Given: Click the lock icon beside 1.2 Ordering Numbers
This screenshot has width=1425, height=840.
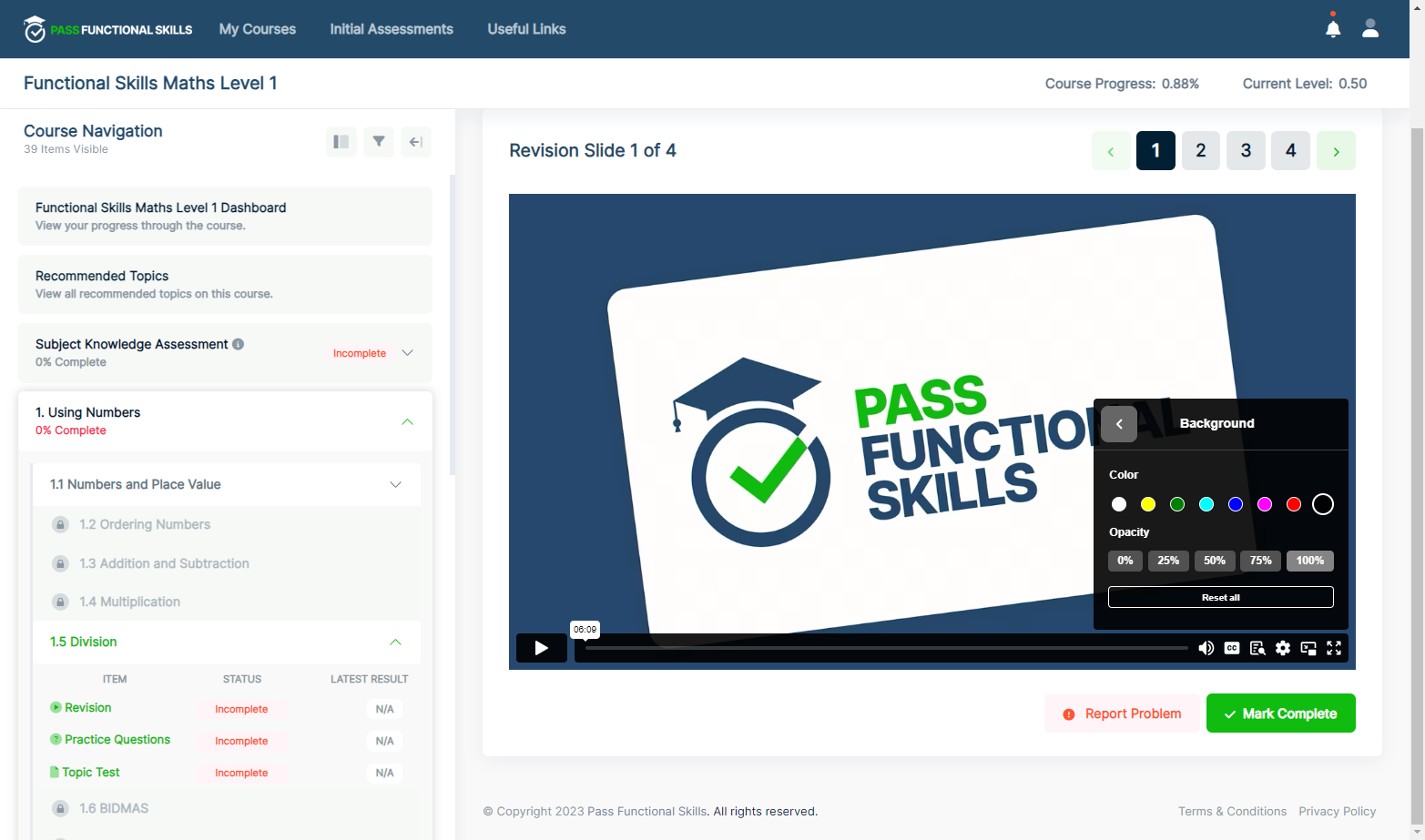Looking at the screenshot, I should coord(60,524).
